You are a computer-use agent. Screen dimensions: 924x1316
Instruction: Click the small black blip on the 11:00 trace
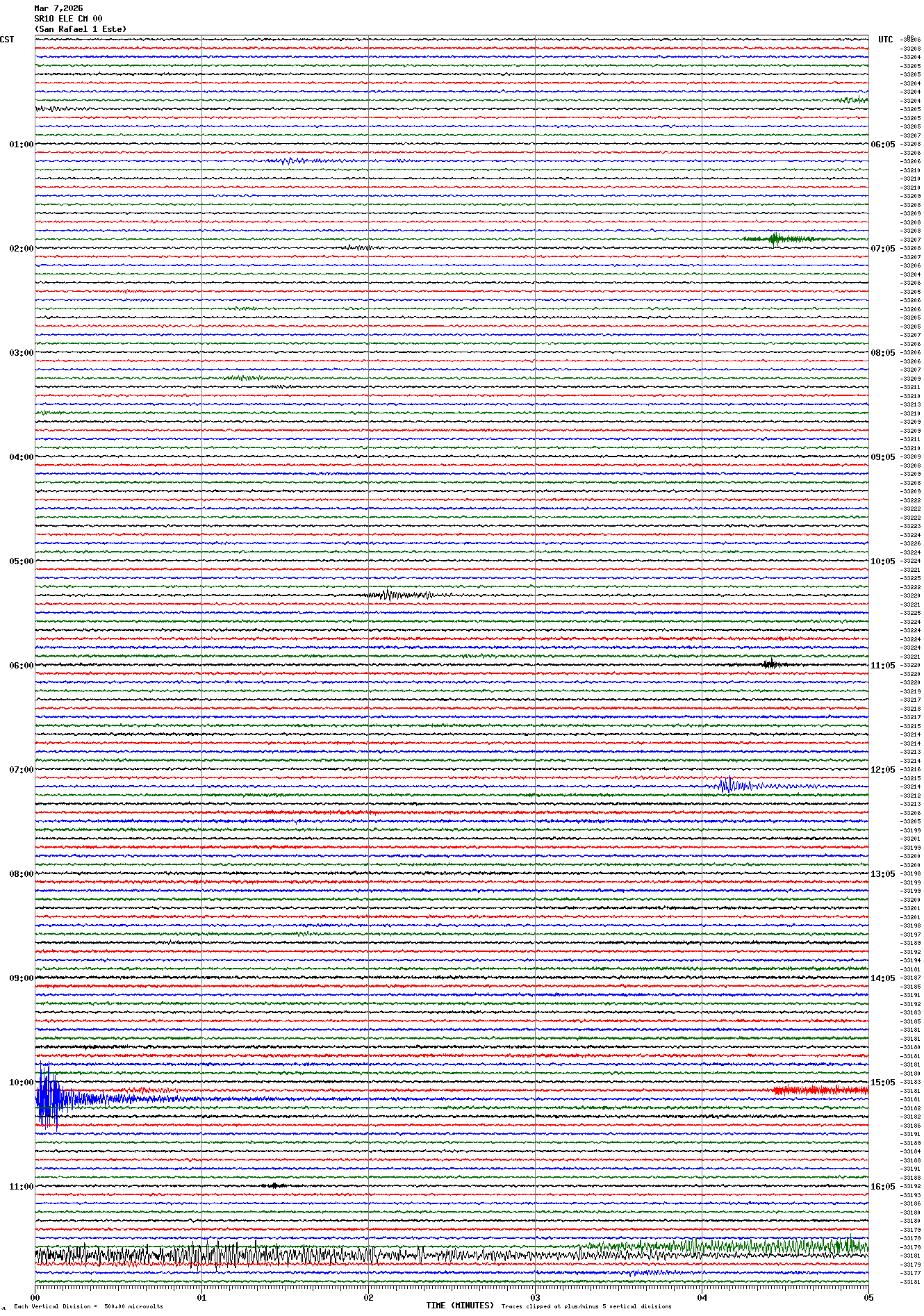274,1185
